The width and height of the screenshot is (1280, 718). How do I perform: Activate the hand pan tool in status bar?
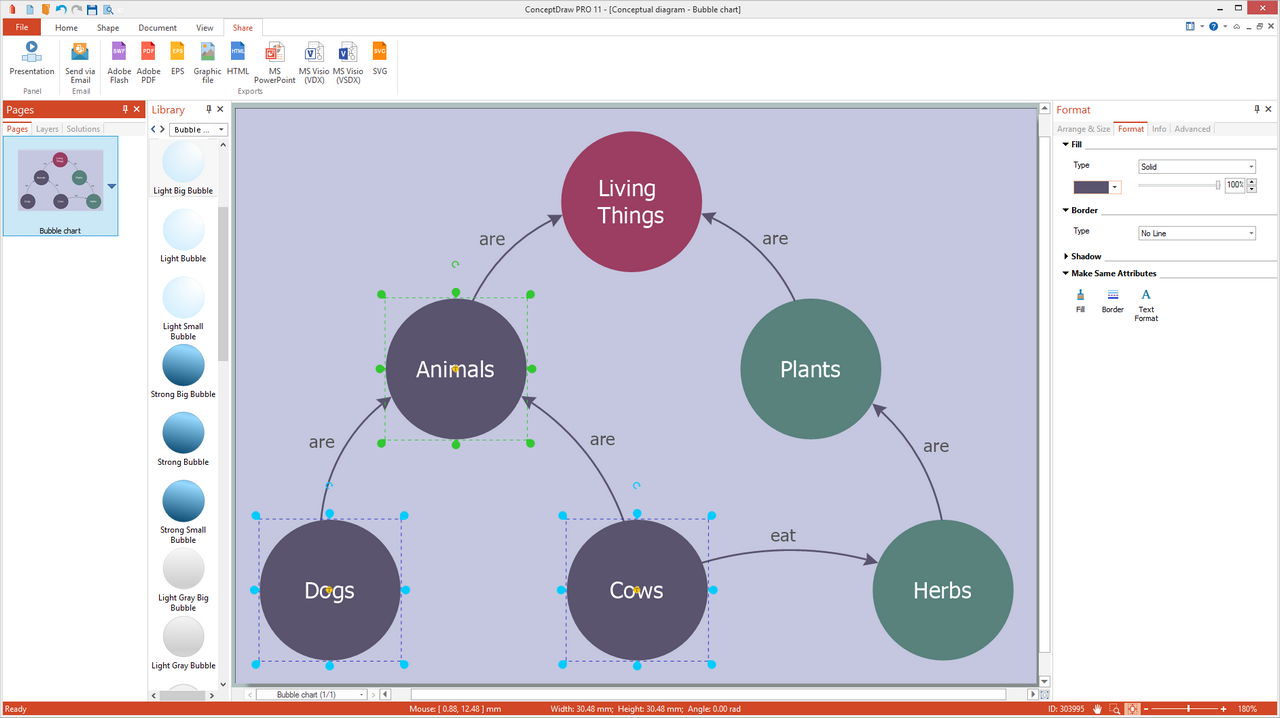[1098, 709]
